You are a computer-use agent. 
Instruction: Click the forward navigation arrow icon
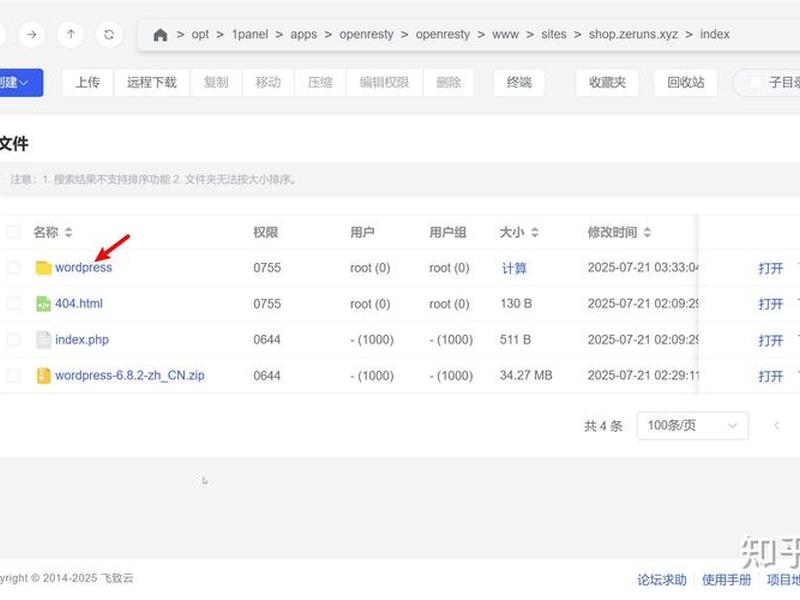coord(32,35)
